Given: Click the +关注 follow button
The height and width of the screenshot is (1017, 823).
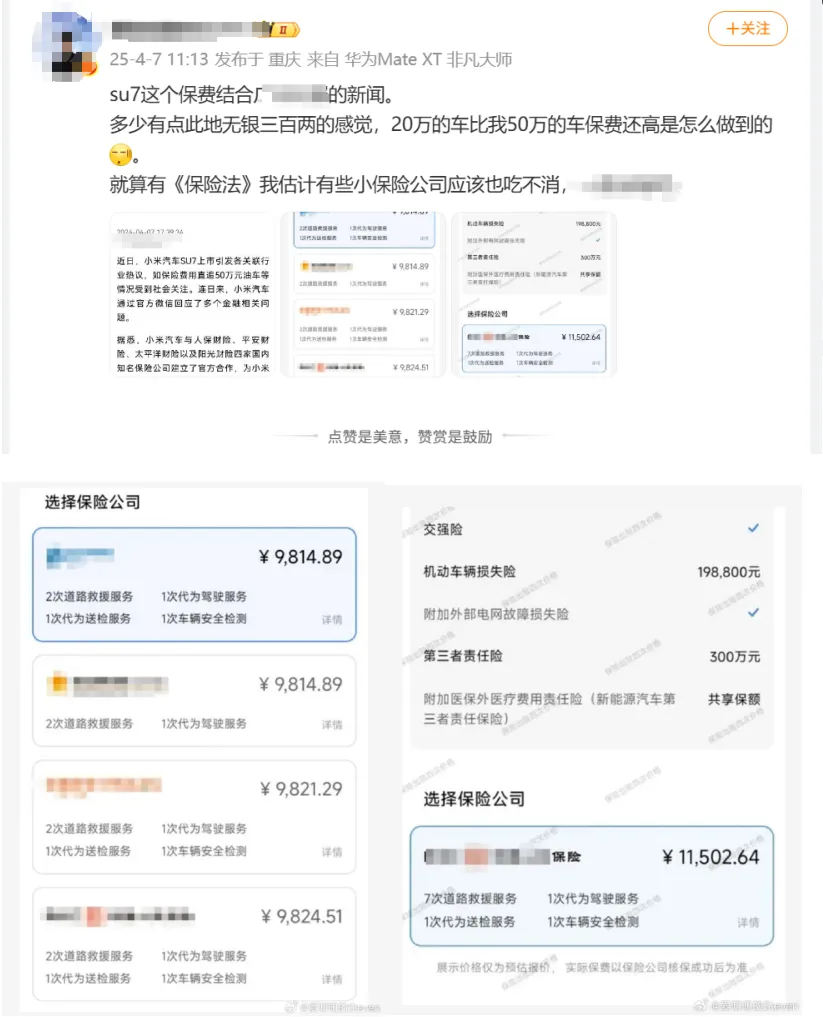Looking at the screenshot, I should coord(747,29).
